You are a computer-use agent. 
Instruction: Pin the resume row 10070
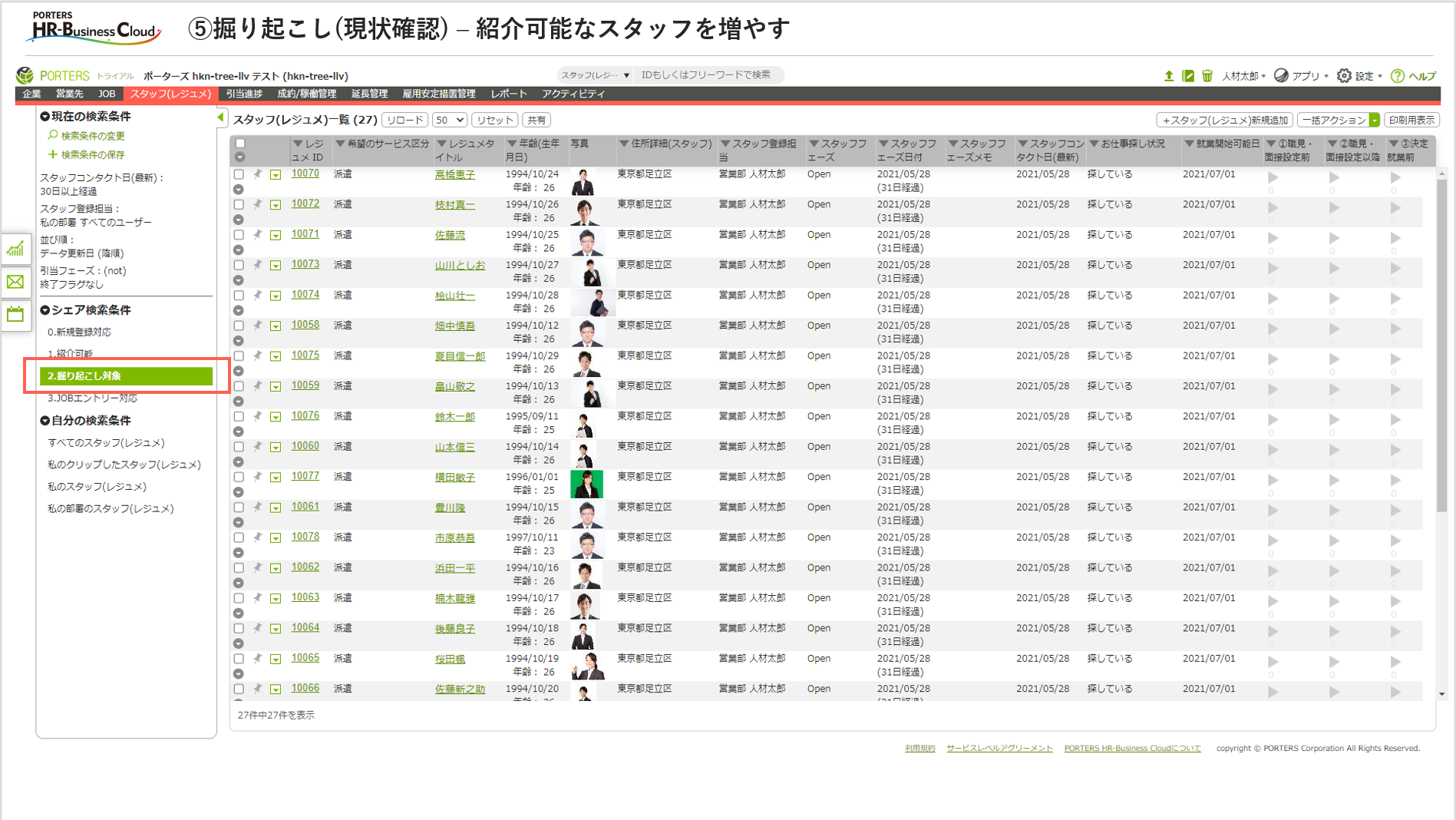258,174
